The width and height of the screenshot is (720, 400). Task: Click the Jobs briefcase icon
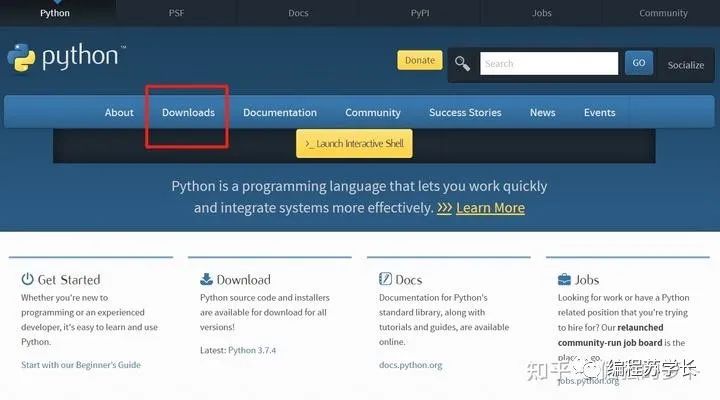point(564,279)
